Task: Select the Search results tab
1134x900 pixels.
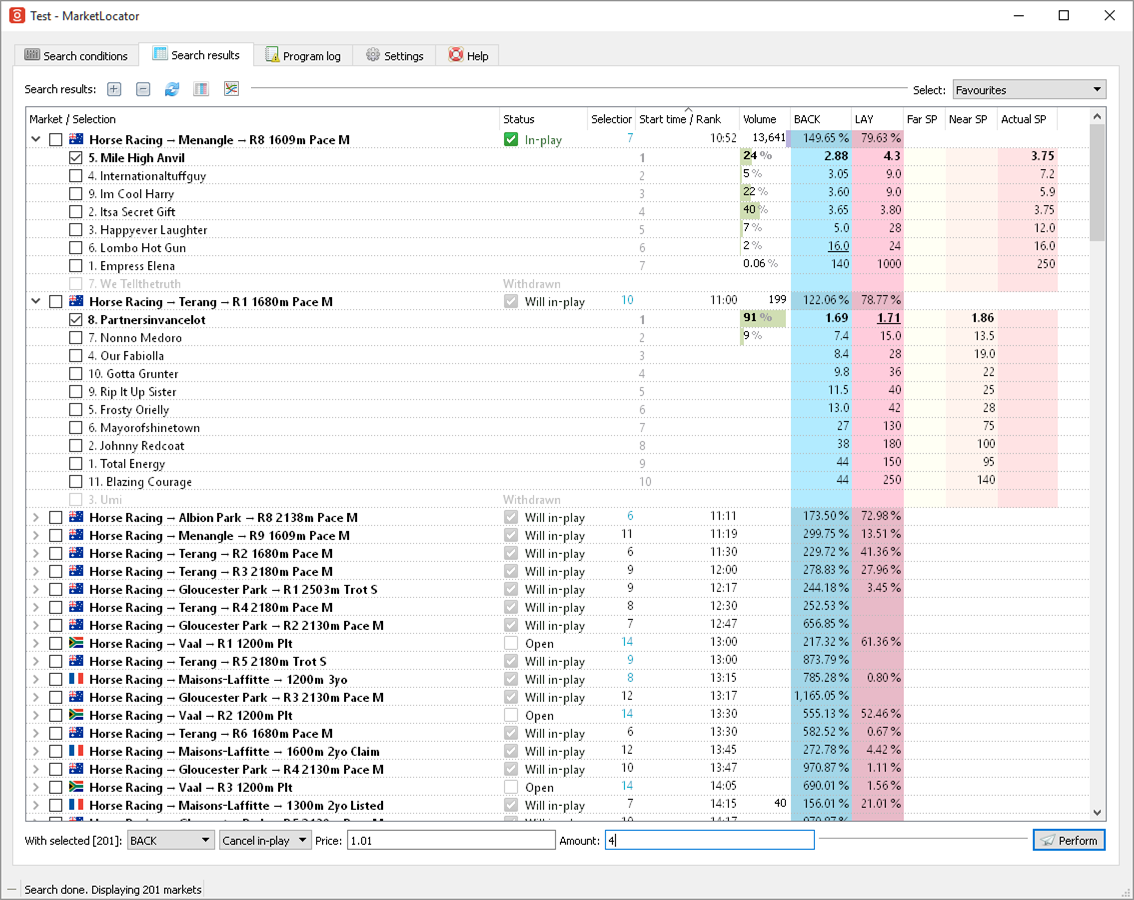Action: click(x=196, y=55)
